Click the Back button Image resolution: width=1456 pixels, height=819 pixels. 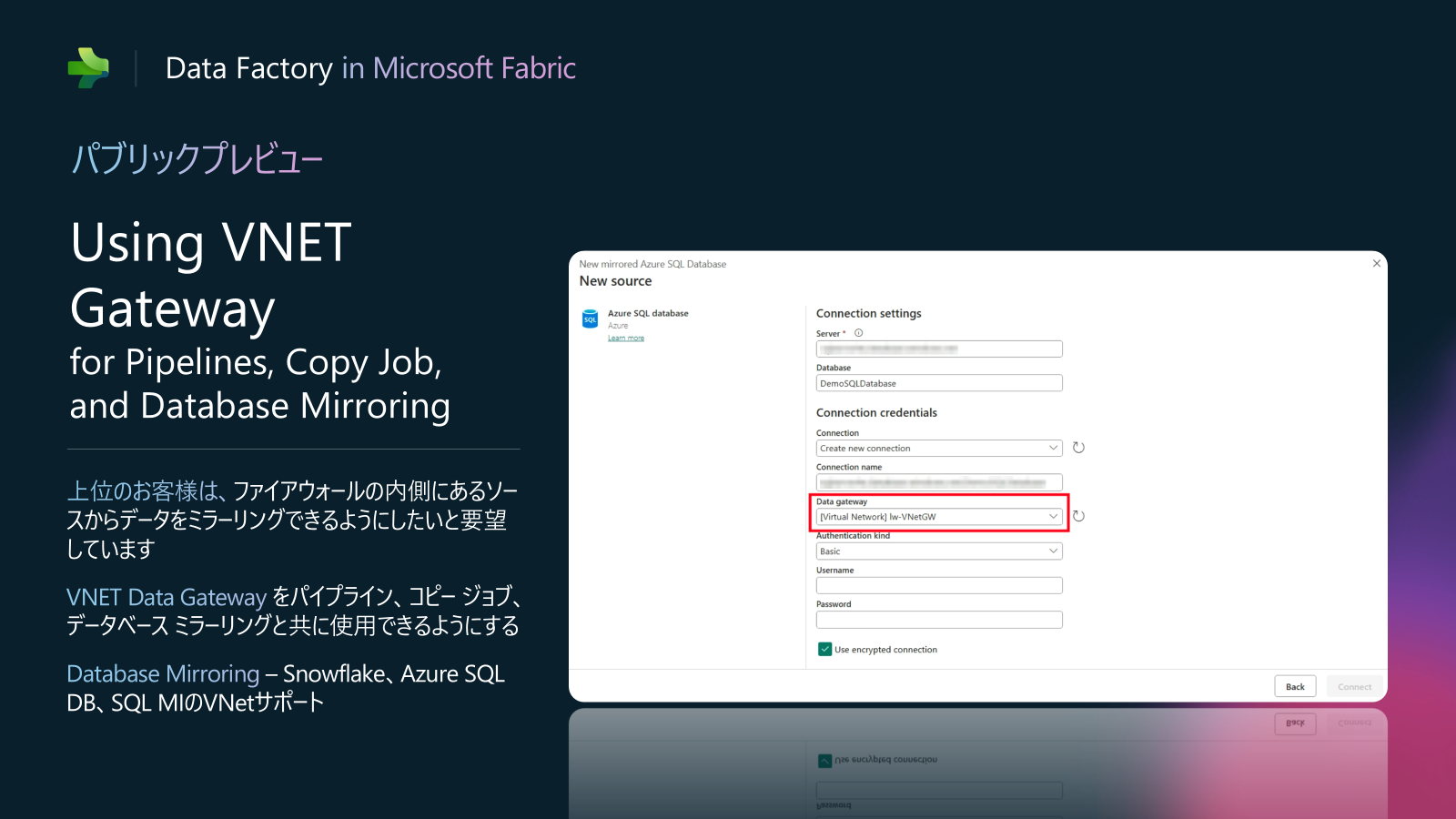point(1295,687)
